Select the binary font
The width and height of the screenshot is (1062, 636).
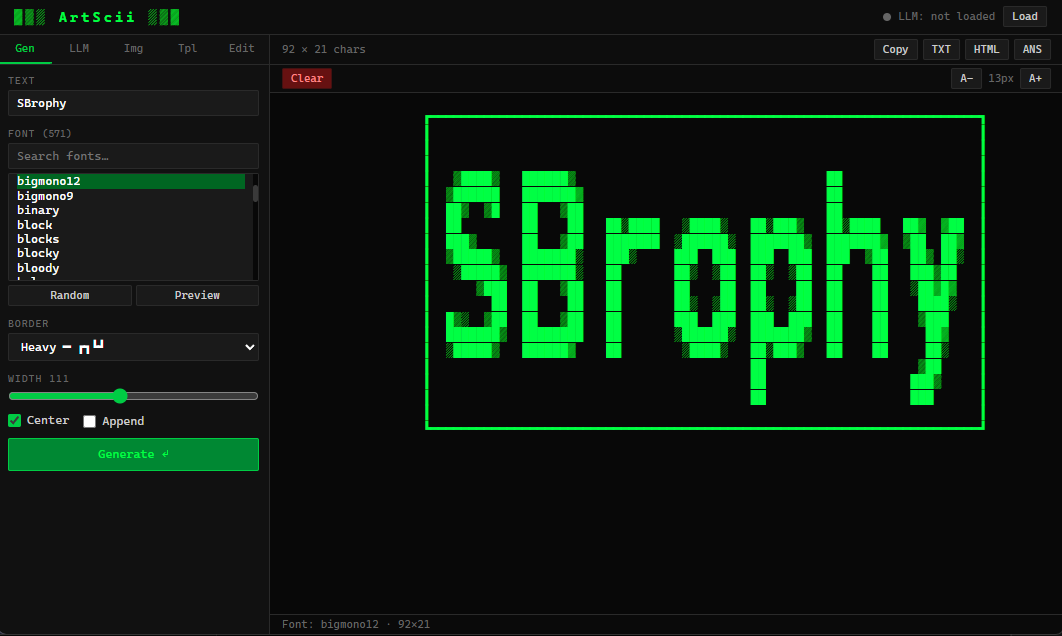coord(130,210)
